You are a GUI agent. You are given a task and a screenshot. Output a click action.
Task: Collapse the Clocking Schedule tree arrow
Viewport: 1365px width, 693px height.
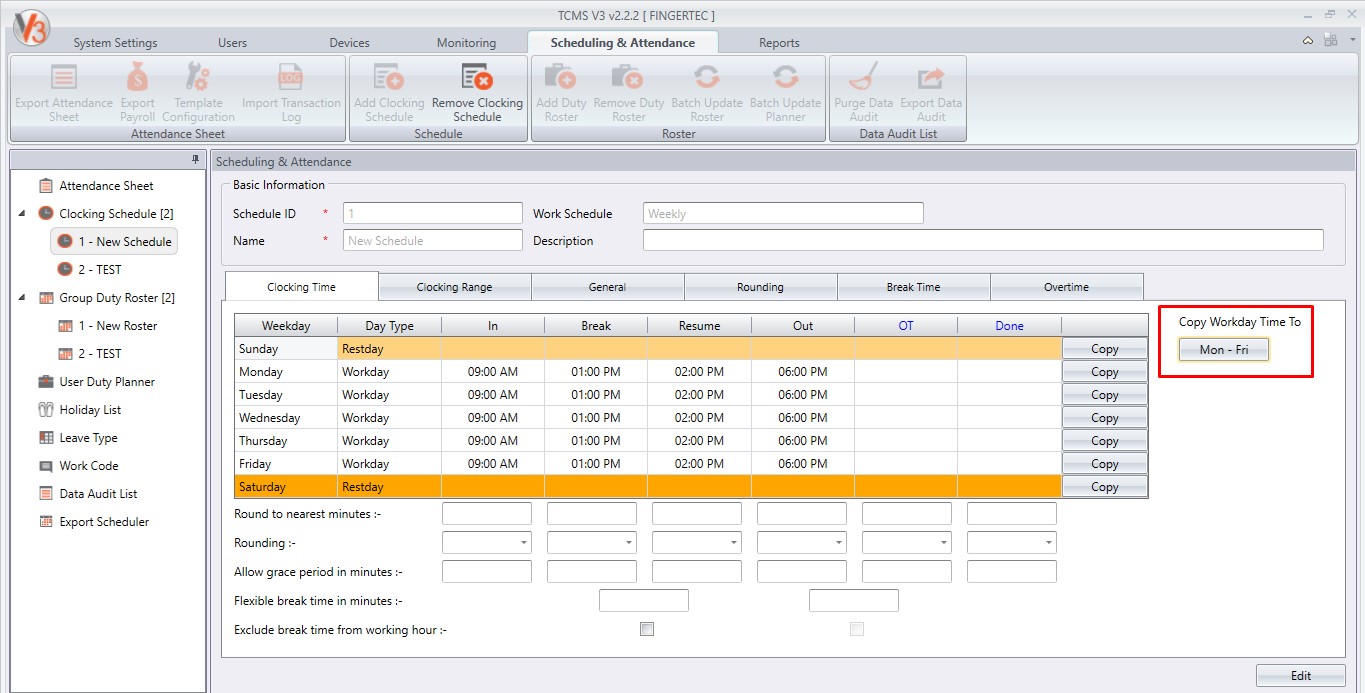click(22, 214)
